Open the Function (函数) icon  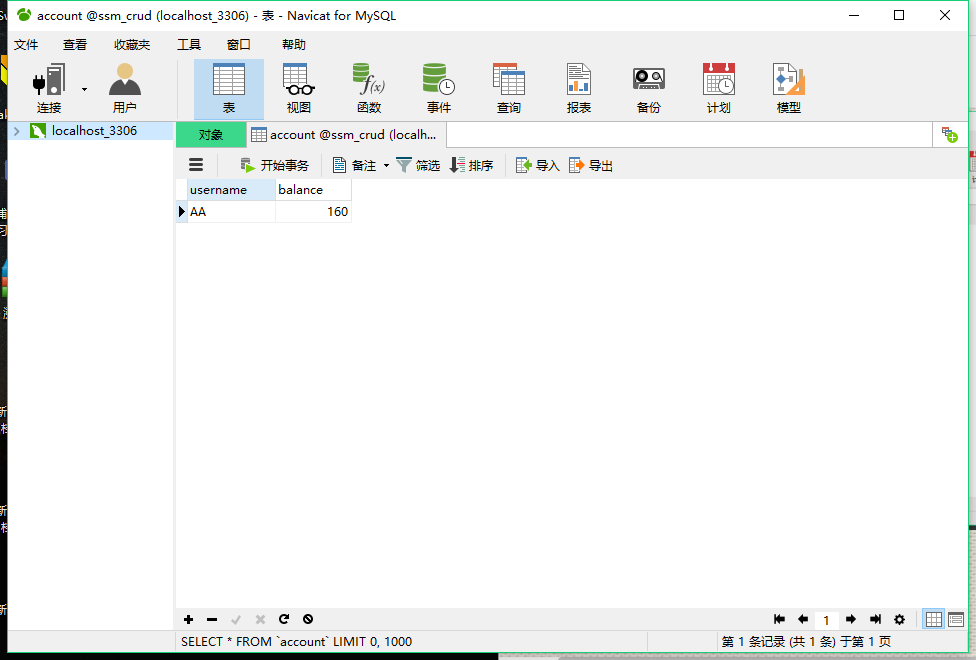pos(368,81)
